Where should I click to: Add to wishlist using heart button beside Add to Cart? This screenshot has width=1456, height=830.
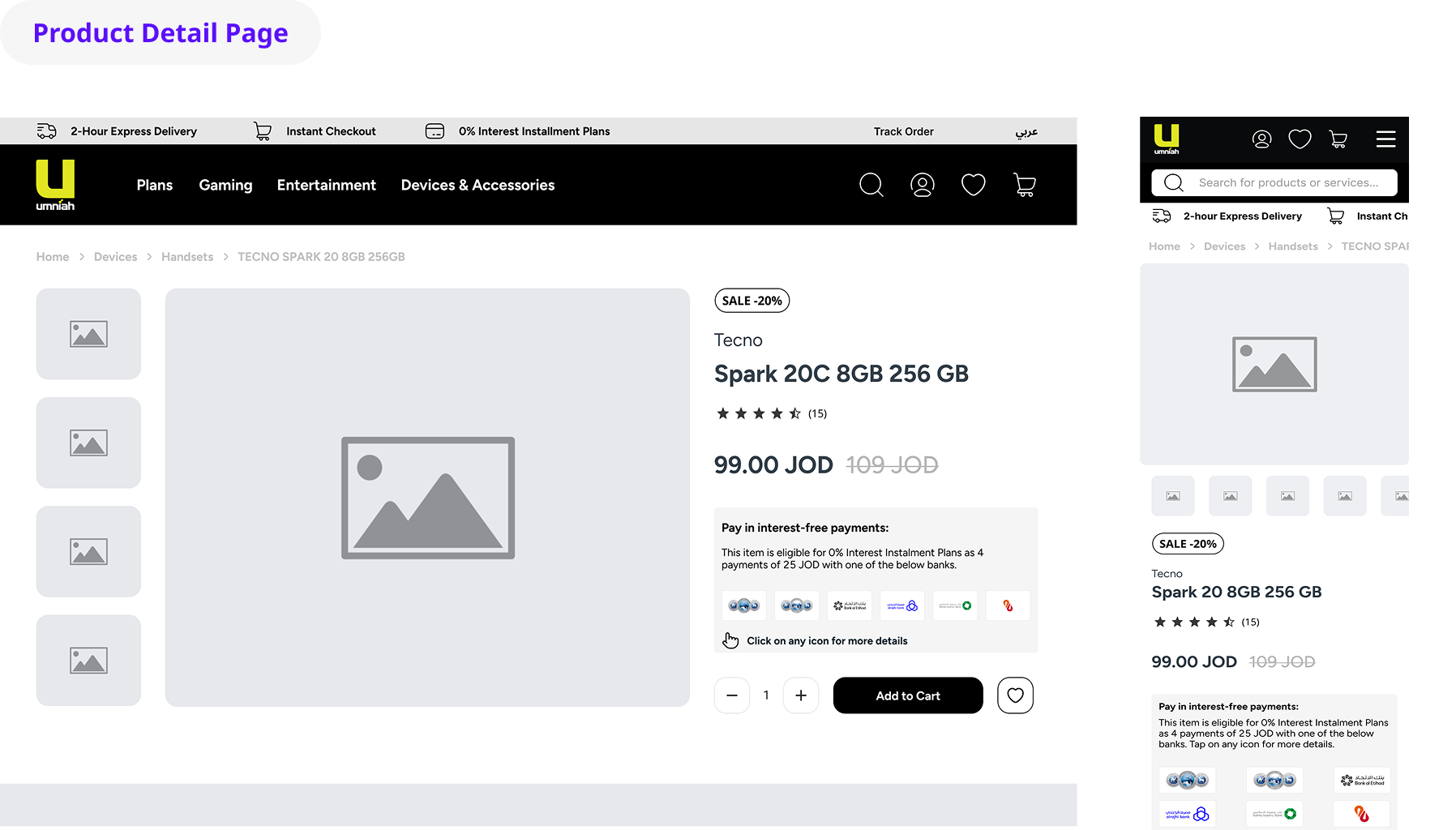(x=1015, y=695)
